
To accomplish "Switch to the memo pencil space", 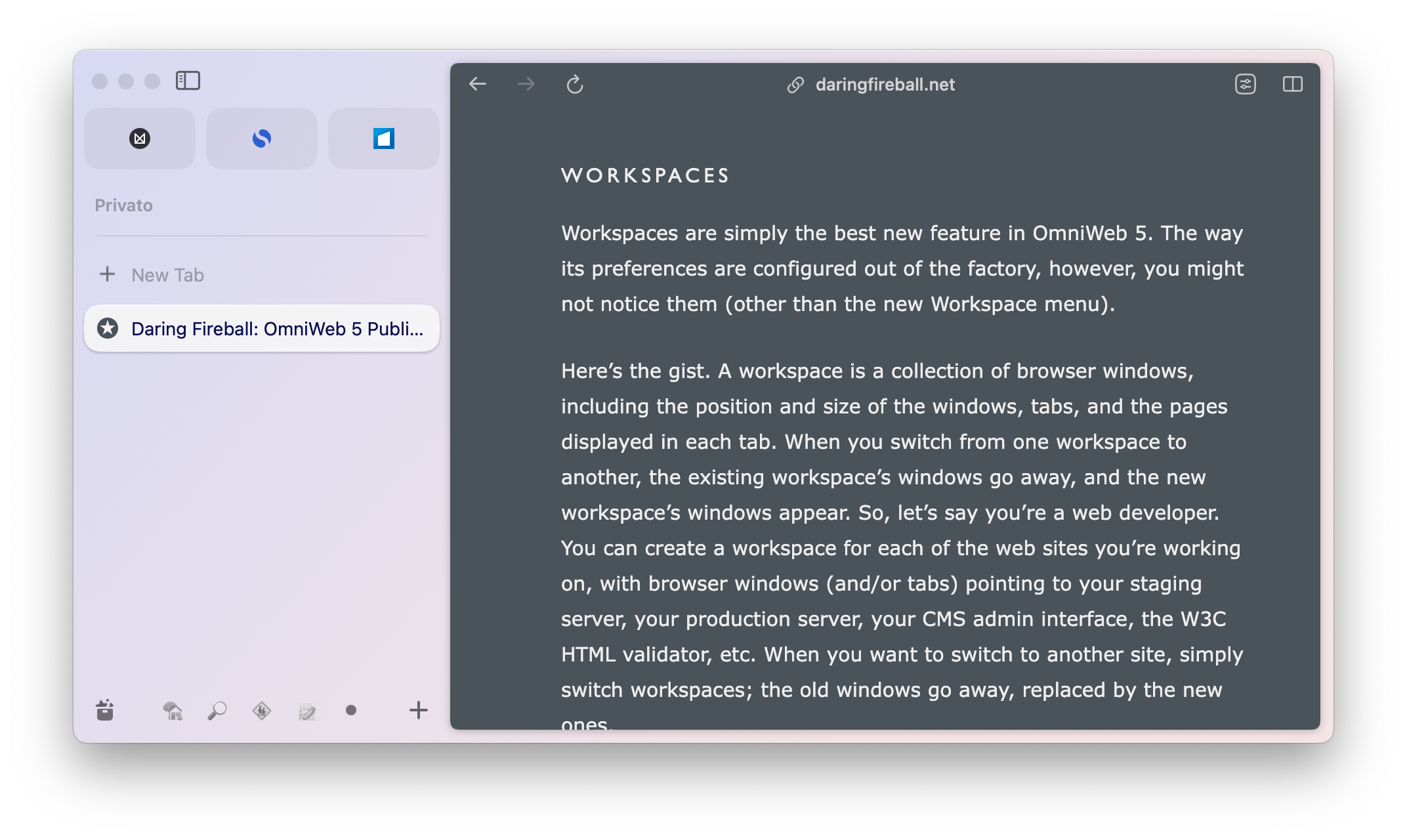I will 306,711.
